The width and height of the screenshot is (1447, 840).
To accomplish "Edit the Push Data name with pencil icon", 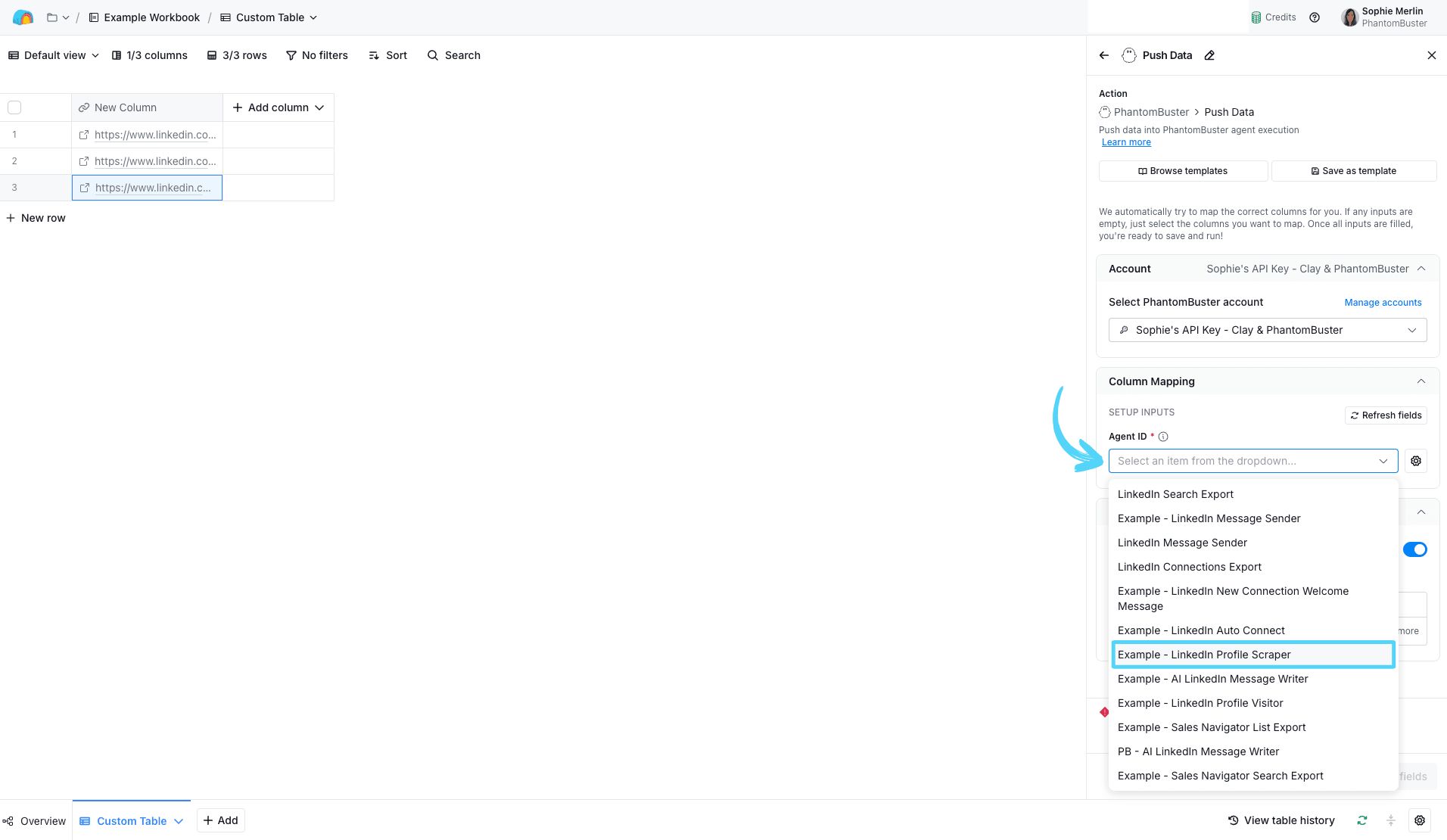I will pos(1209,55).
